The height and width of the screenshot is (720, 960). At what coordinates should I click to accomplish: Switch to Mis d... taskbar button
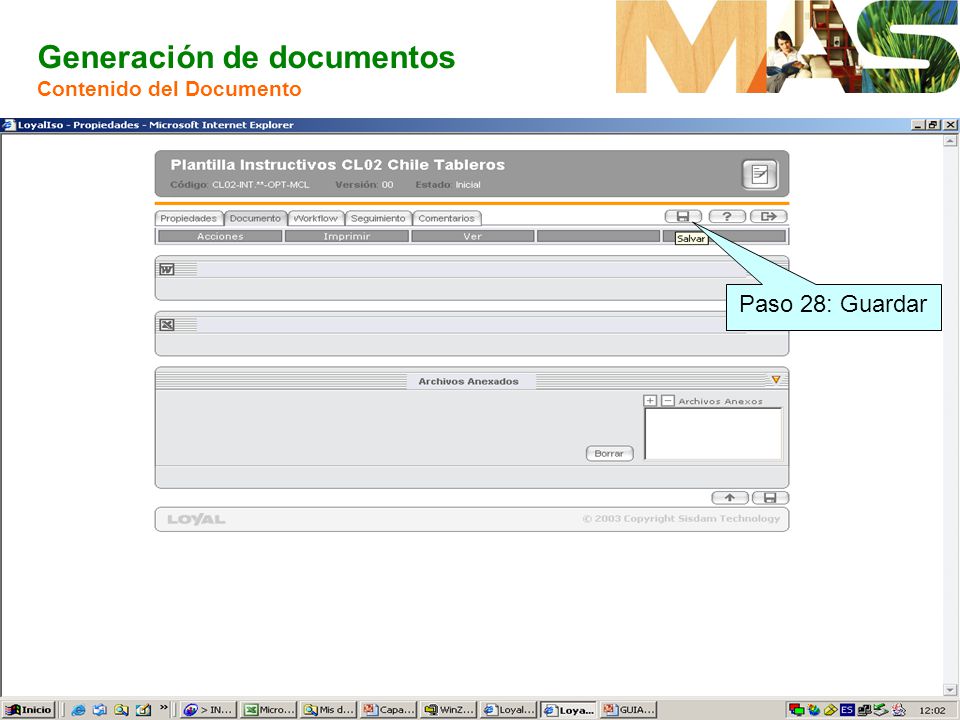[x=328, y=710]
